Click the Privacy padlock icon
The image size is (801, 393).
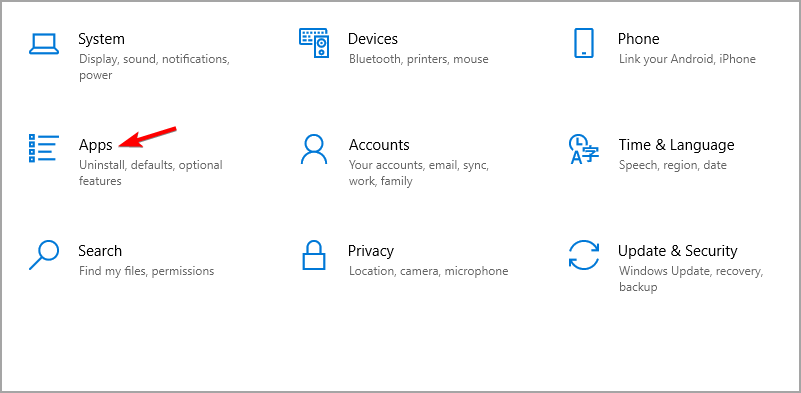coord(314,255)
